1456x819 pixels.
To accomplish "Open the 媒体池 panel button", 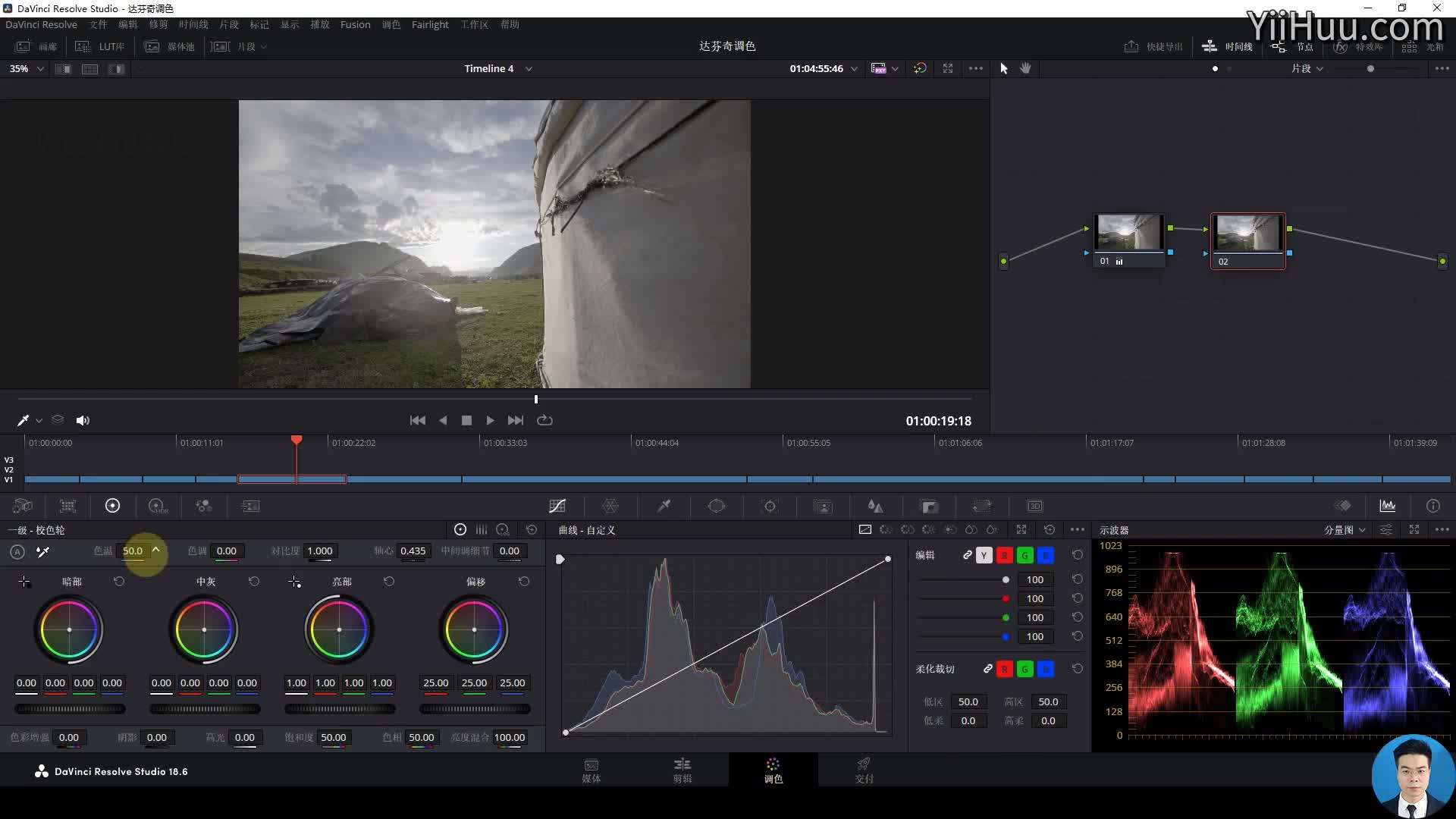I will coord(170,46).
